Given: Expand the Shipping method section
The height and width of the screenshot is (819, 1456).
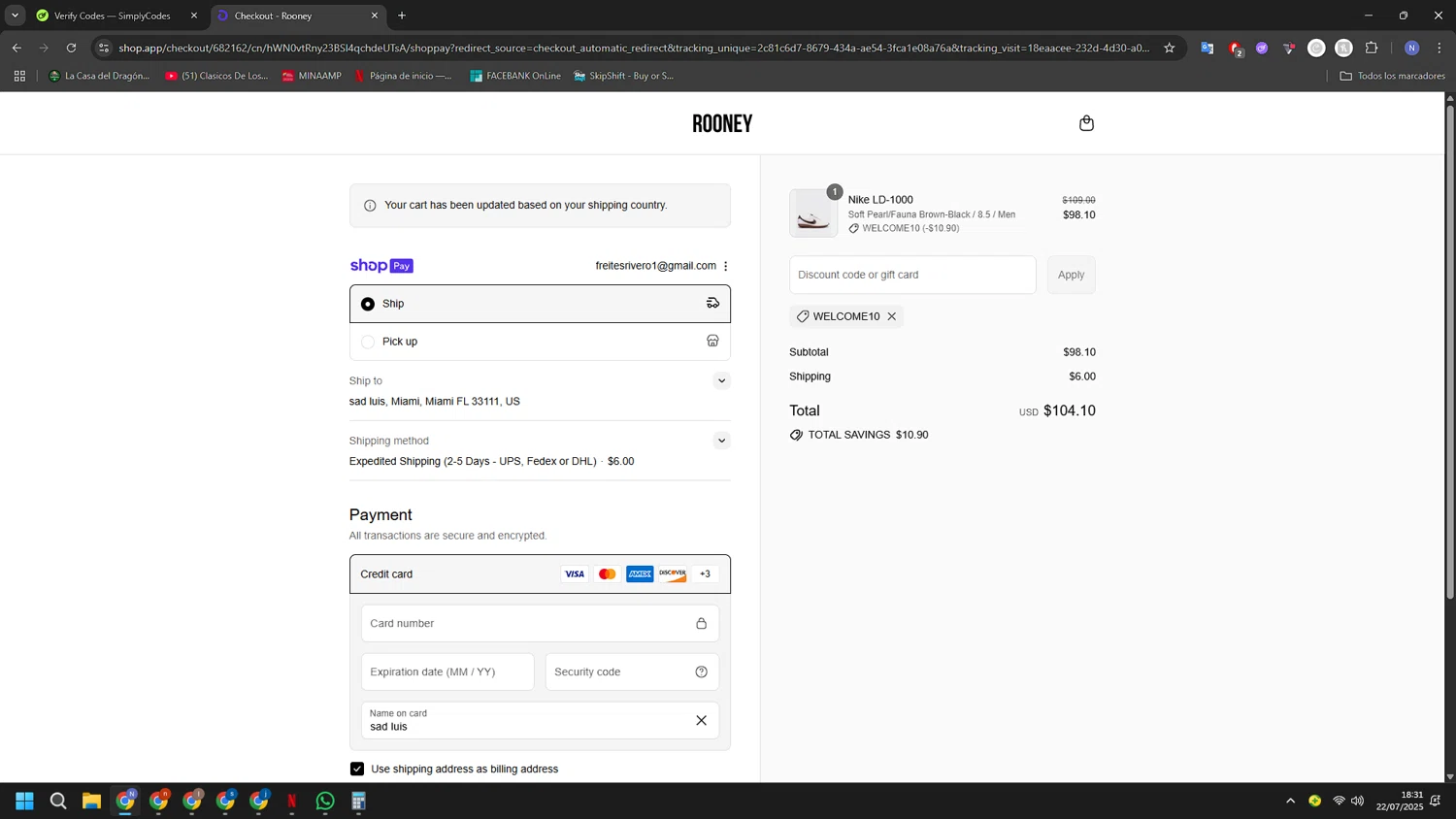Looking at the screenshot, I should coord(720,441).
